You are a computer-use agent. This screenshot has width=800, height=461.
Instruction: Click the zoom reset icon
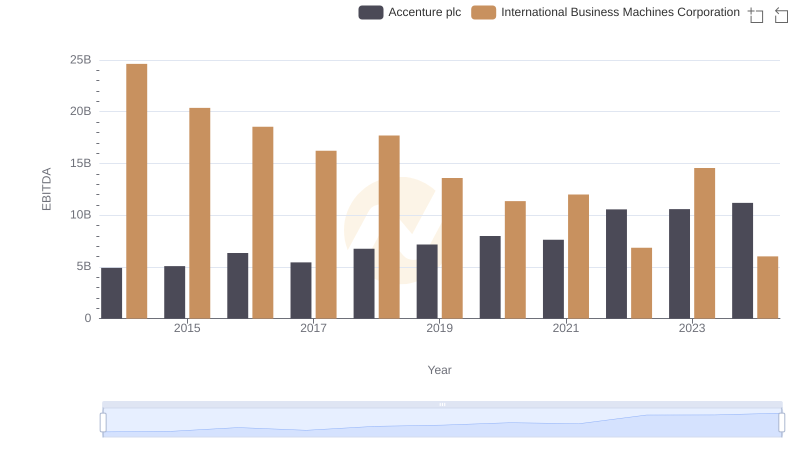click(x=781, y=15)
